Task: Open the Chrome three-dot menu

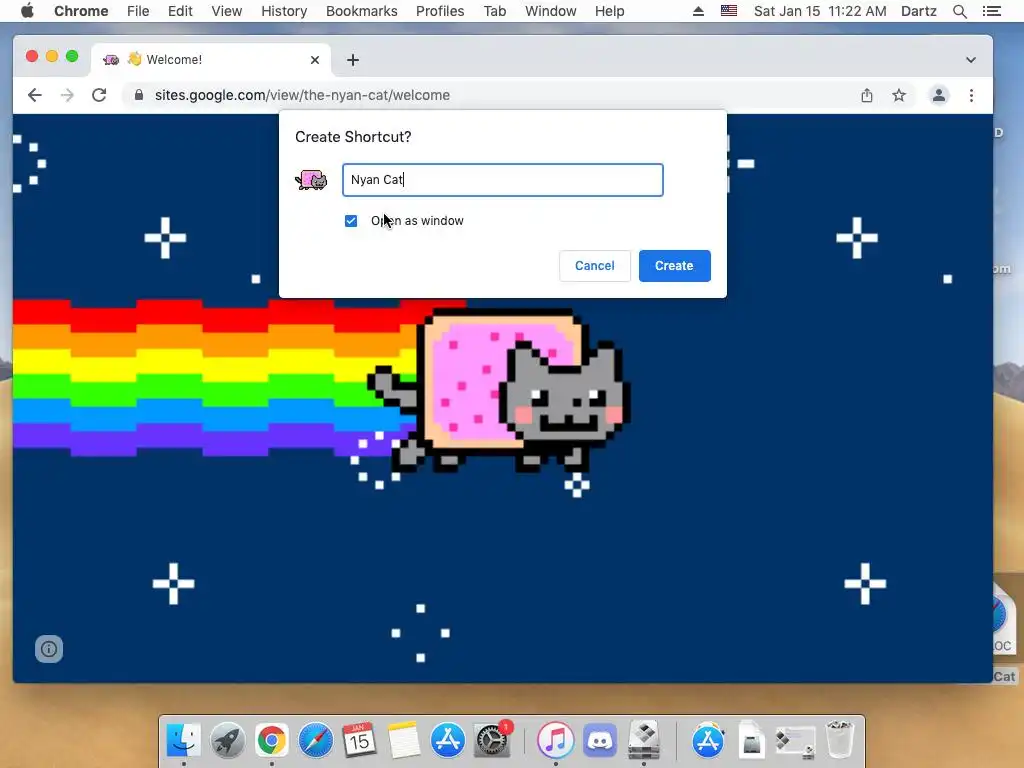Action: pos(971,95)
